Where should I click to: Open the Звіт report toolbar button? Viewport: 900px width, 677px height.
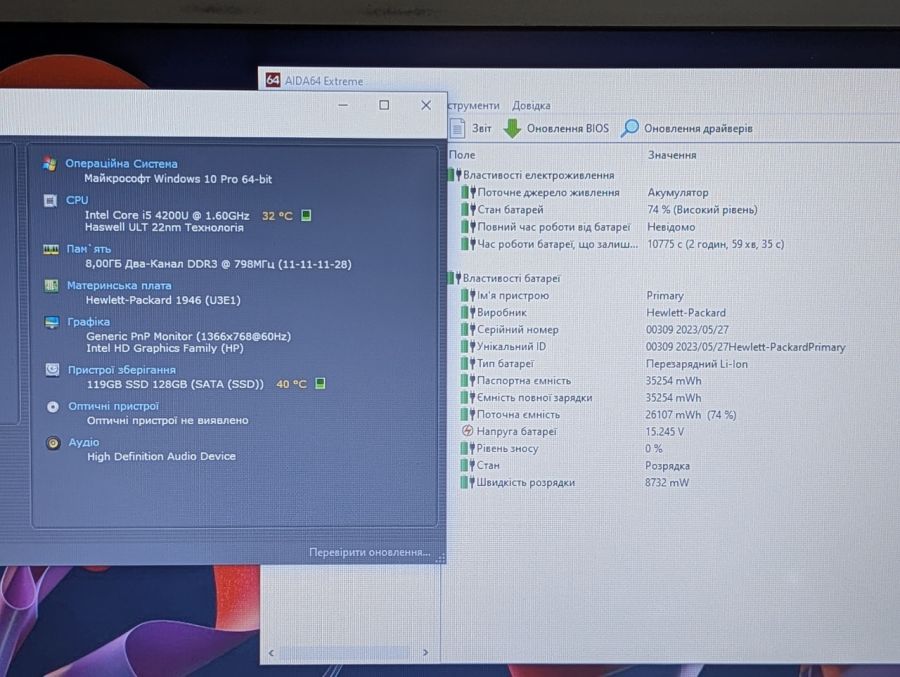[x=470, y=128]
